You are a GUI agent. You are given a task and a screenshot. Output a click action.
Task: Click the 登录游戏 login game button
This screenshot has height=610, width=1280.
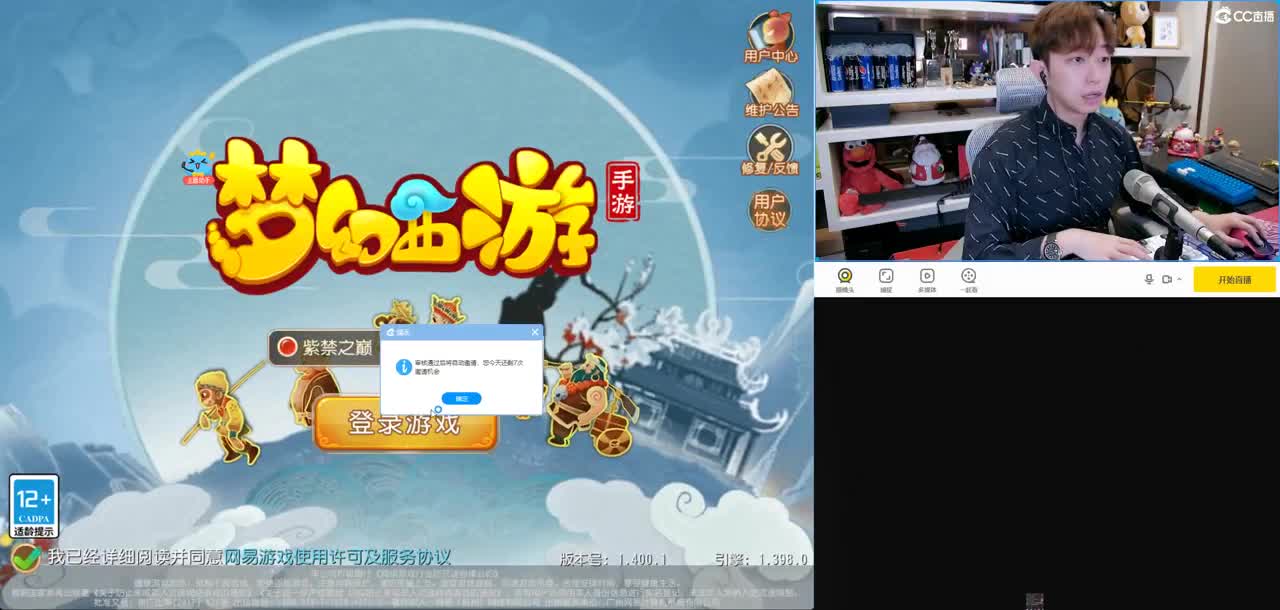405,423
